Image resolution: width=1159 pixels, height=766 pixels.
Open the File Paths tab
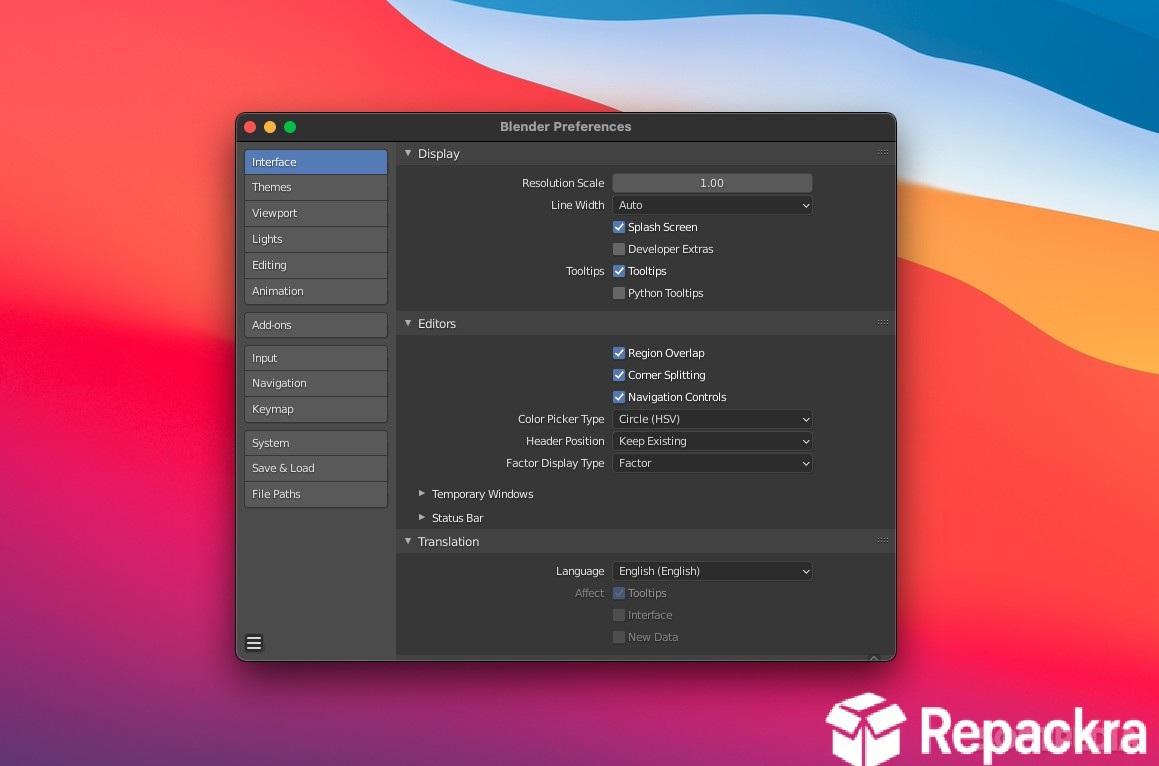(x=316, y=494)
